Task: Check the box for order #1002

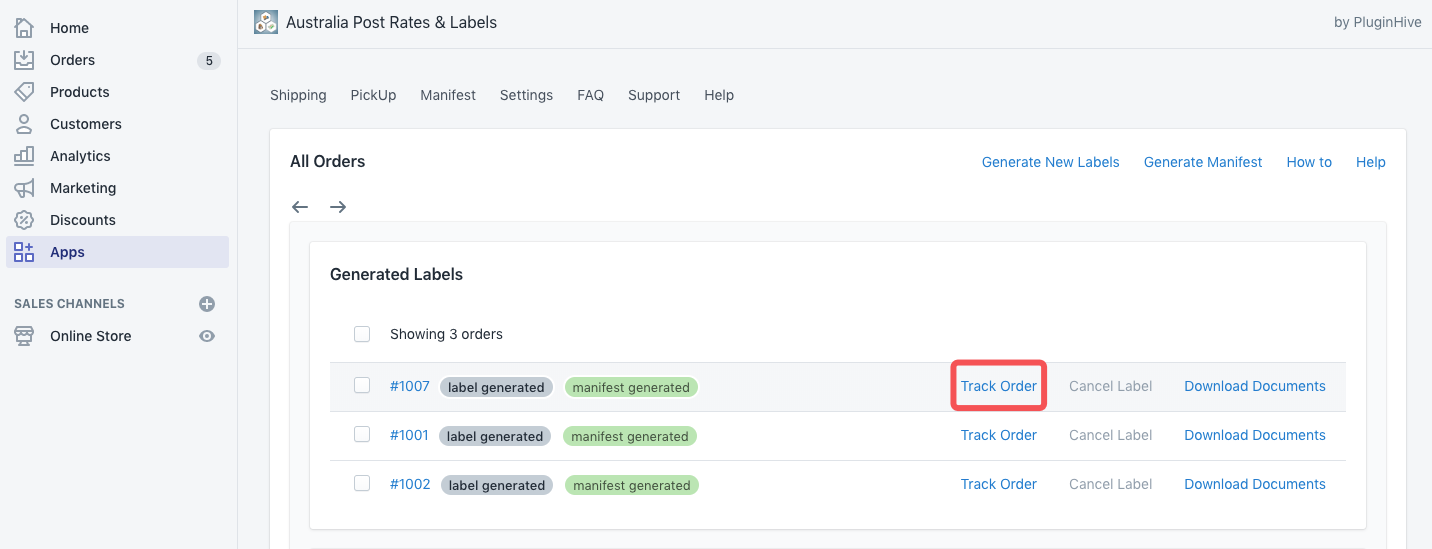Action: (362, 483)
